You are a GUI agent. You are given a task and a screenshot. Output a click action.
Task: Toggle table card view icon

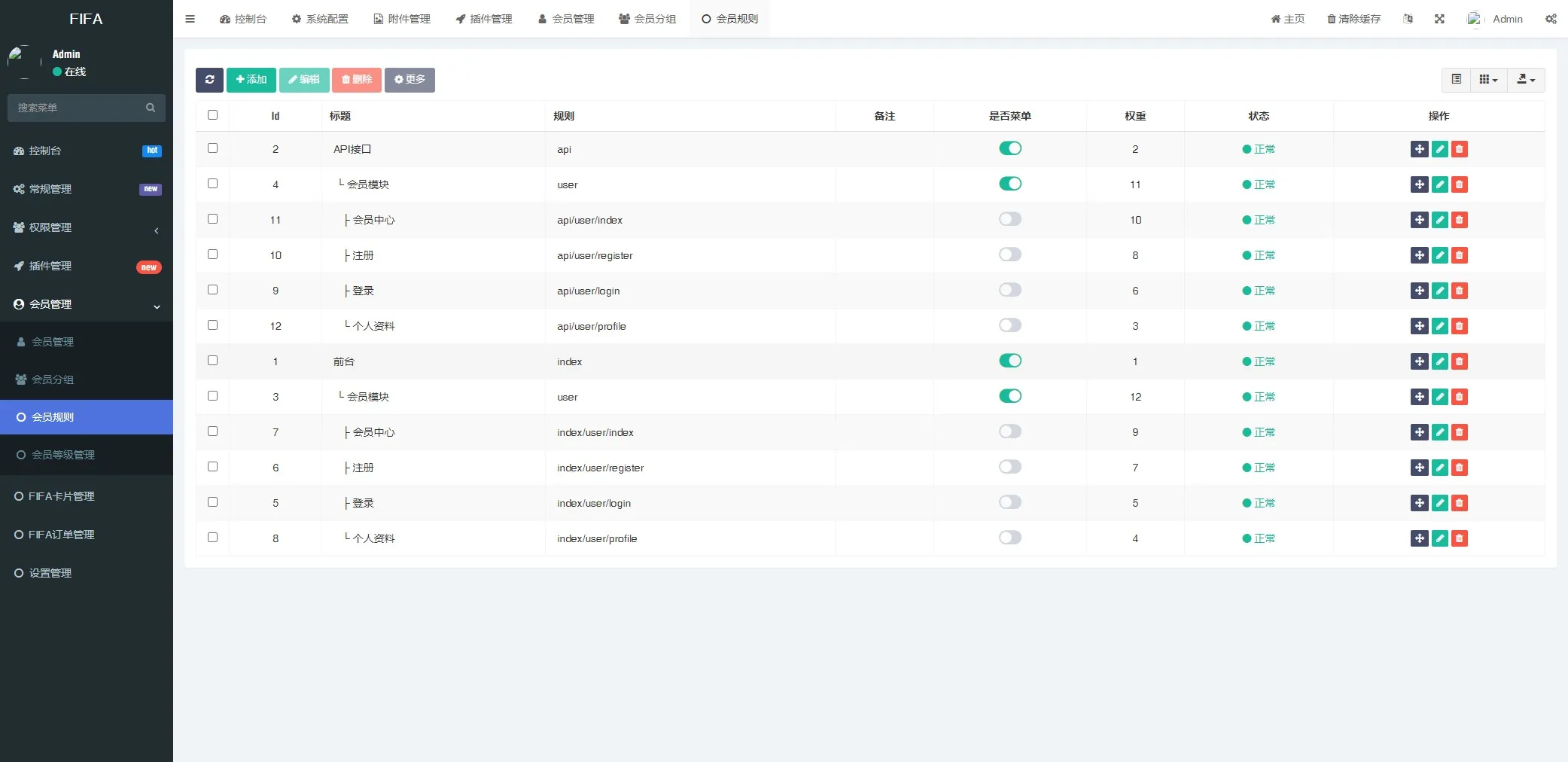(x=1457, y=80)
